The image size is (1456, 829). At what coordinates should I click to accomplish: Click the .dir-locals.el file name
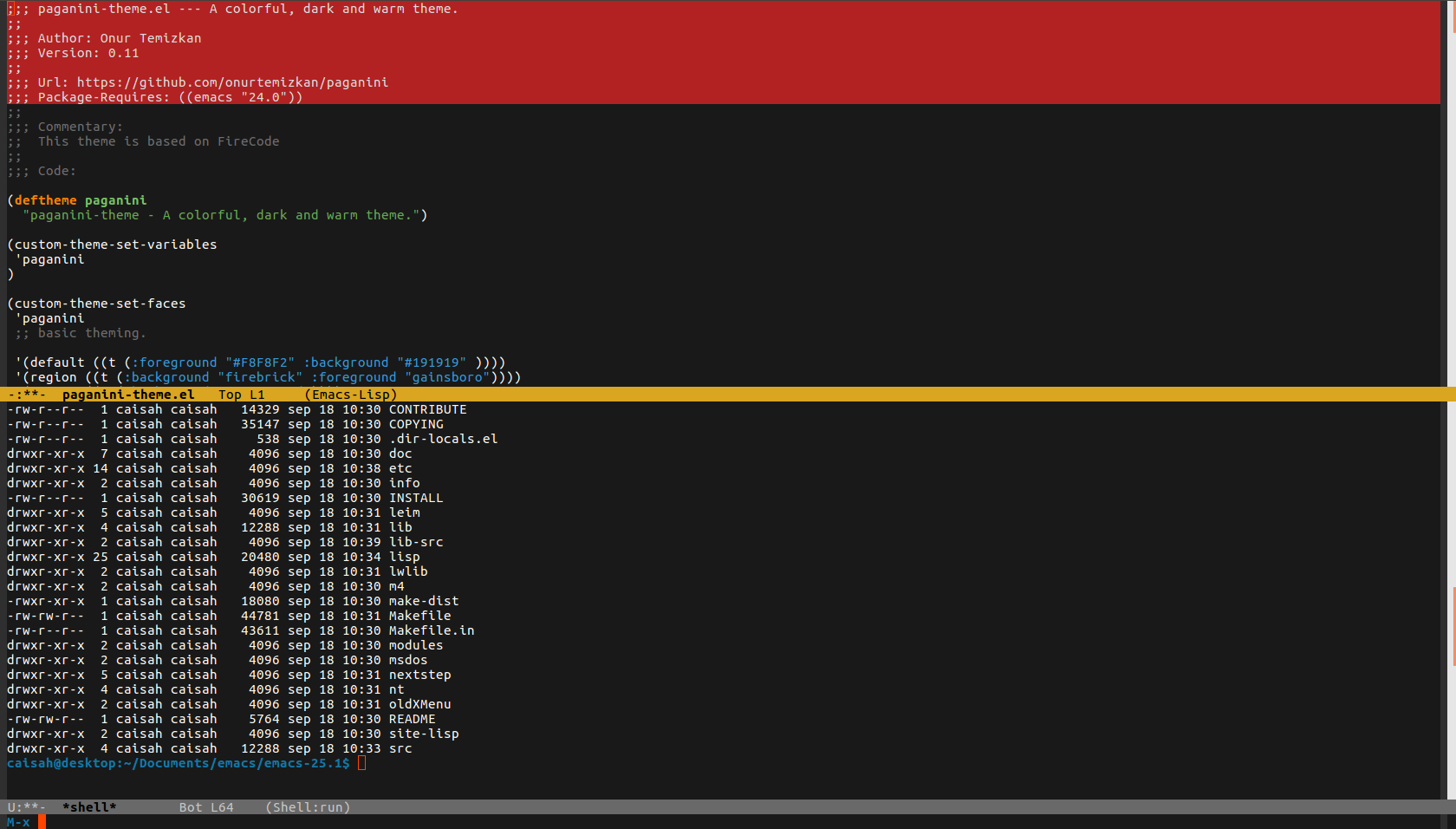pos(444,439)
